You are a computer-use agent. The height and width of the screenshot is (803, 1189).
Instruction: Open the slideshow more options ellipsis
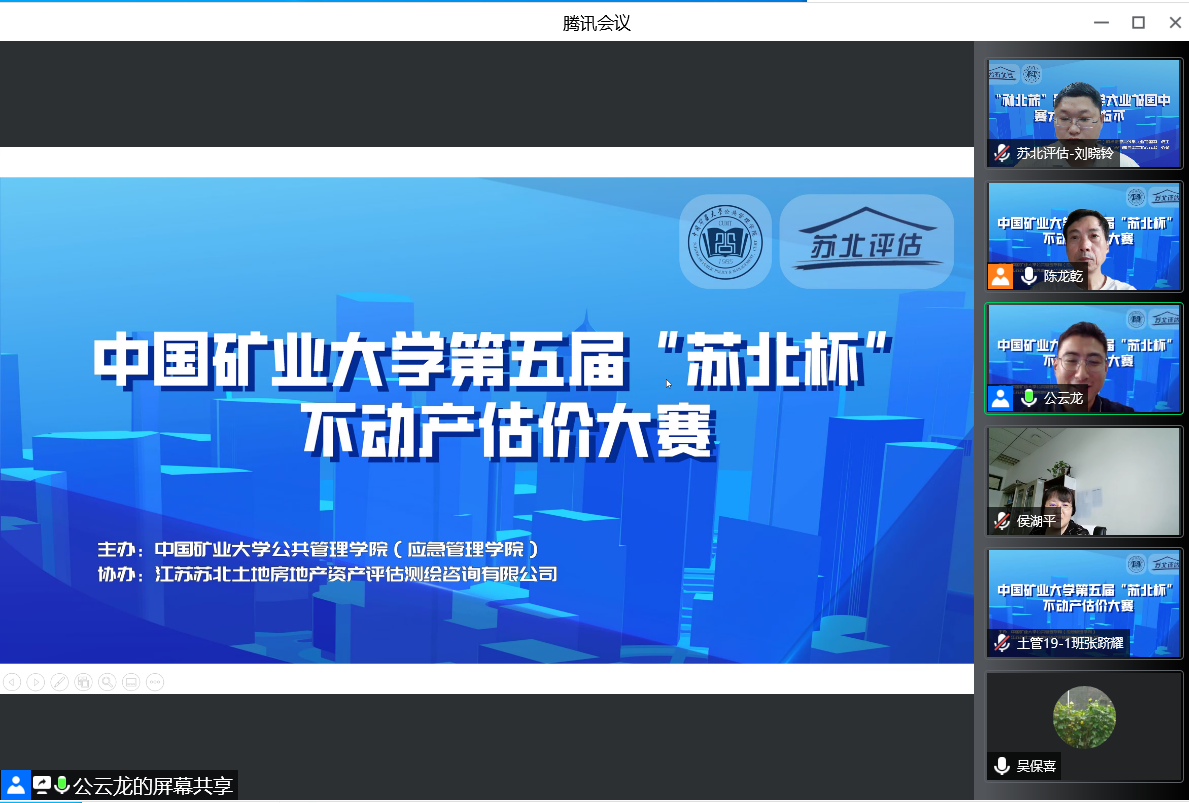(155, 682)
